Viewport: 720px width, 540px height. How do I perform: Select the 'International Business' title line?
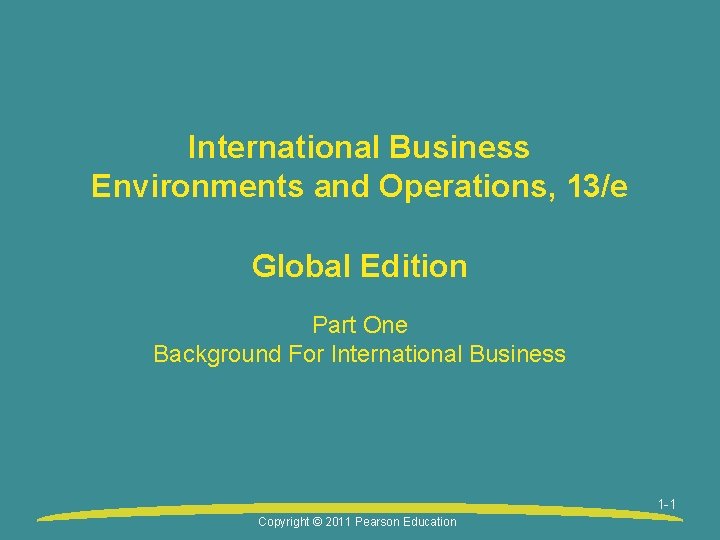tap(359, 147)
